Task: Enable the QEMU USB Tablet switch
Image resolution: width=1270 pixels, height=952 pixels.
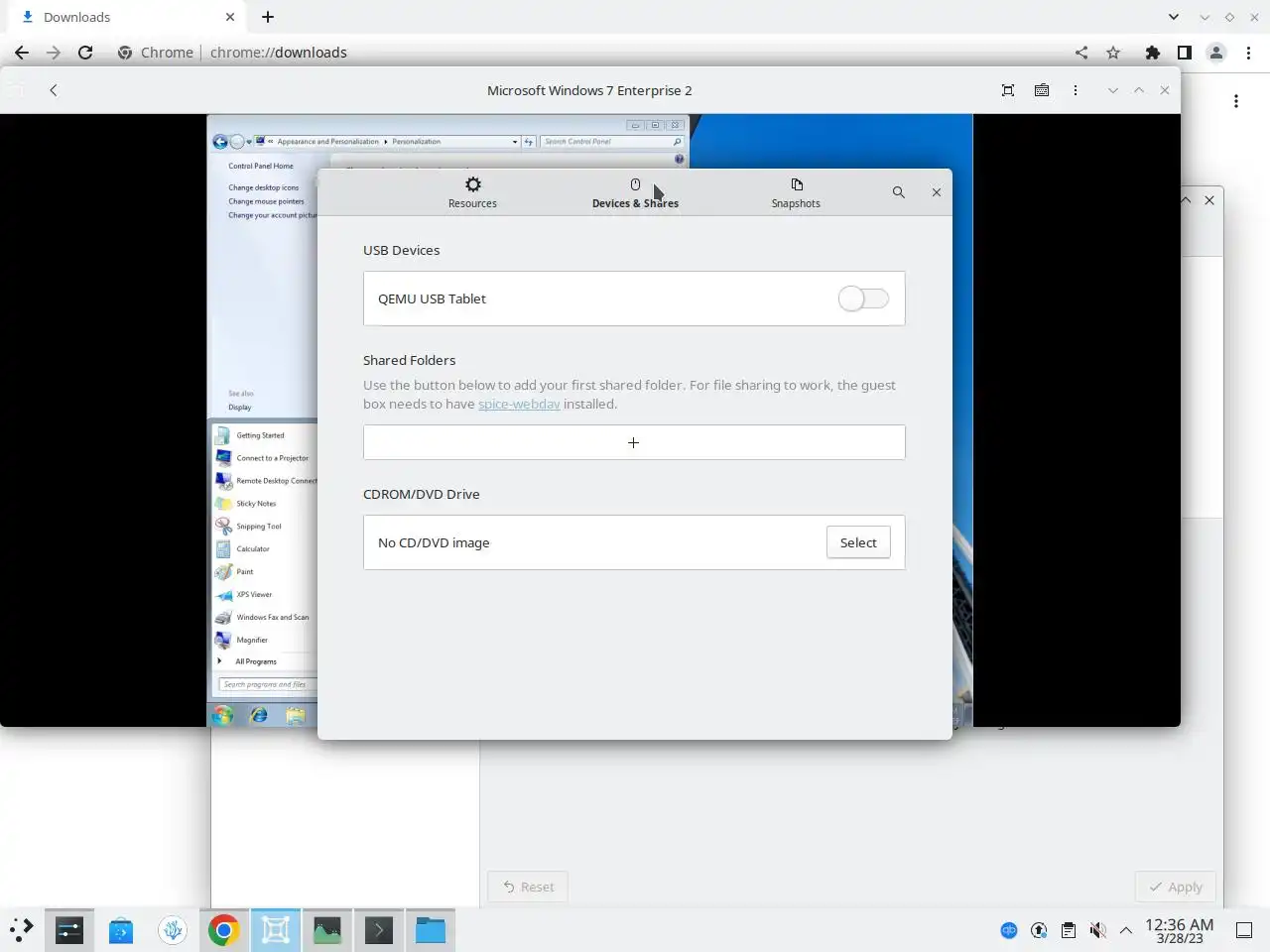Action: pos(863,298)
